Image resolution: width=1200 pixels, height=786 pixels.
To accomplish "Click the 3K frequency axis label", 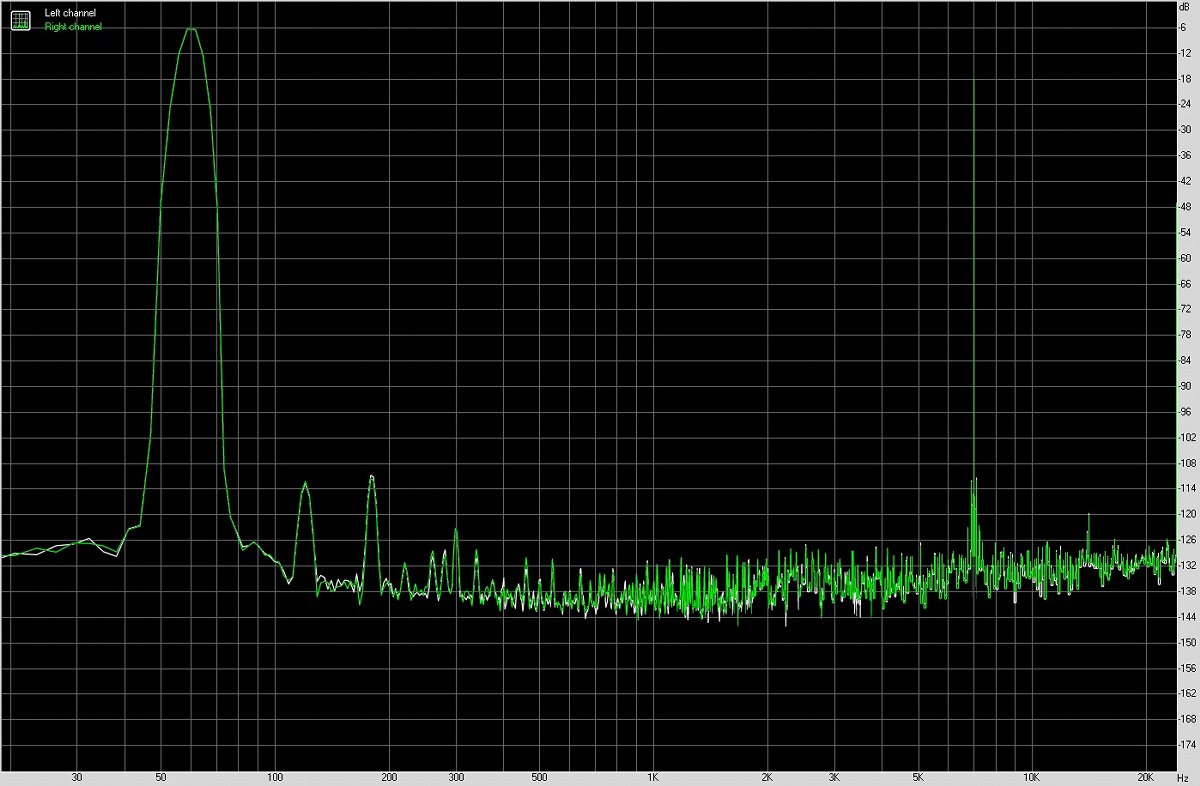I will pyautogui.click(x=834, y=777).
